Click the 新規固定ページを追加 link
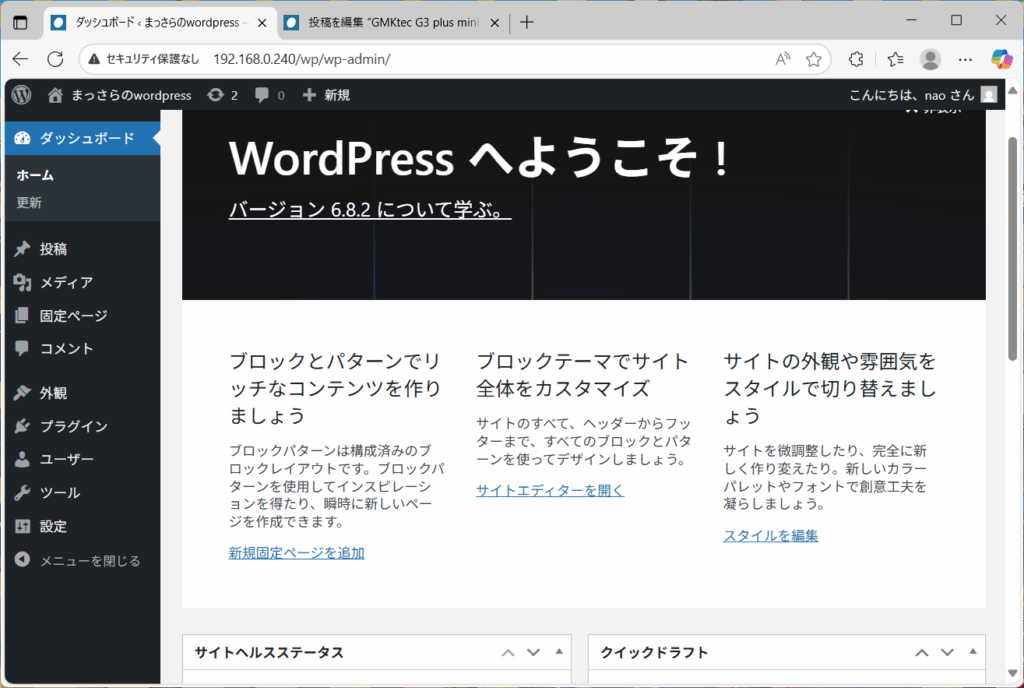This screenshot has height=688, width=1024. click(x=296, y=552)
